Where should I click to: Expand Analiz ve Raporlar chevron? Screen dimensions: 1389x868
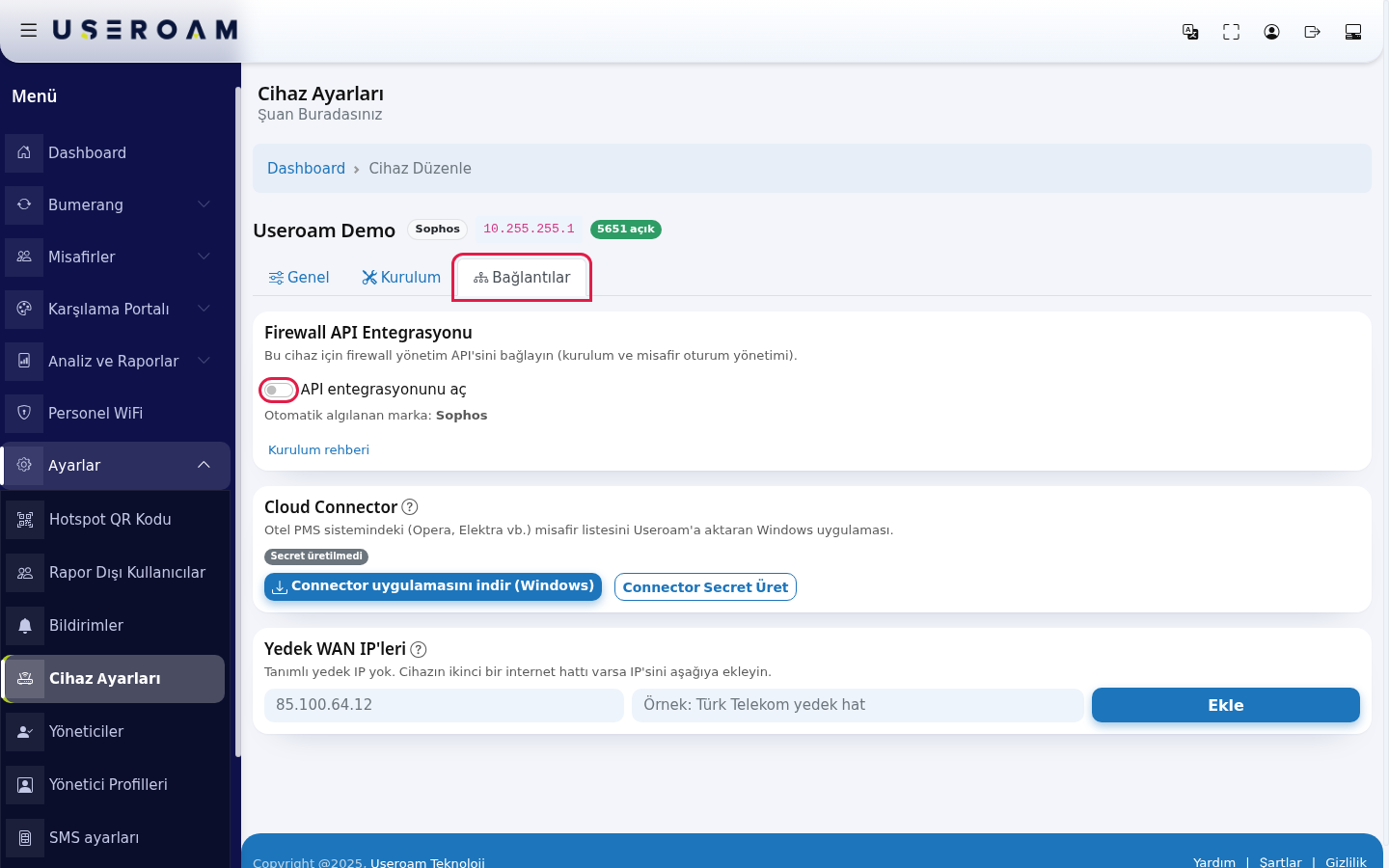(x=204, y=361)
